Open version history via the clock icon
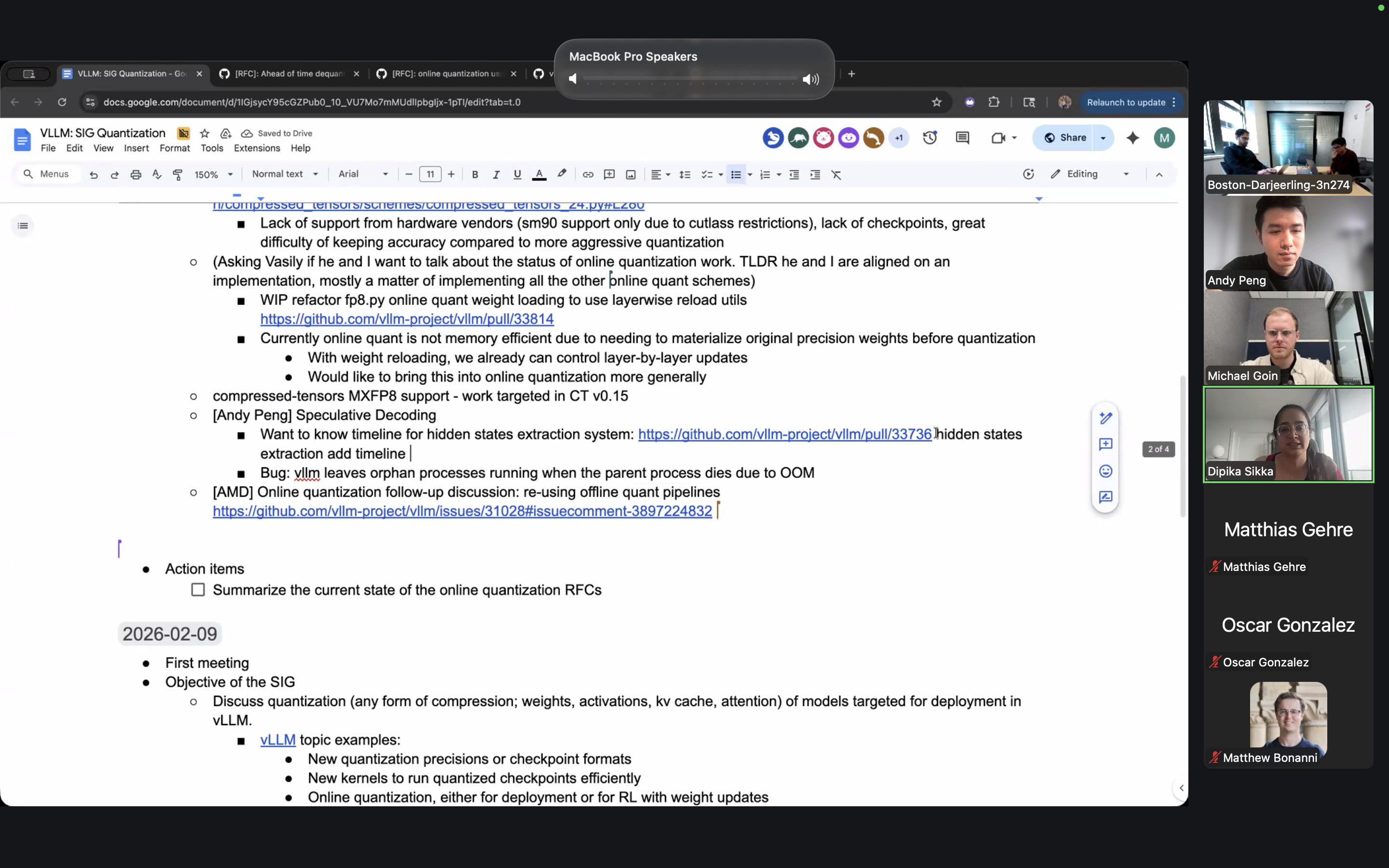Screen dimensions: 1389x868 coord(930,138)
